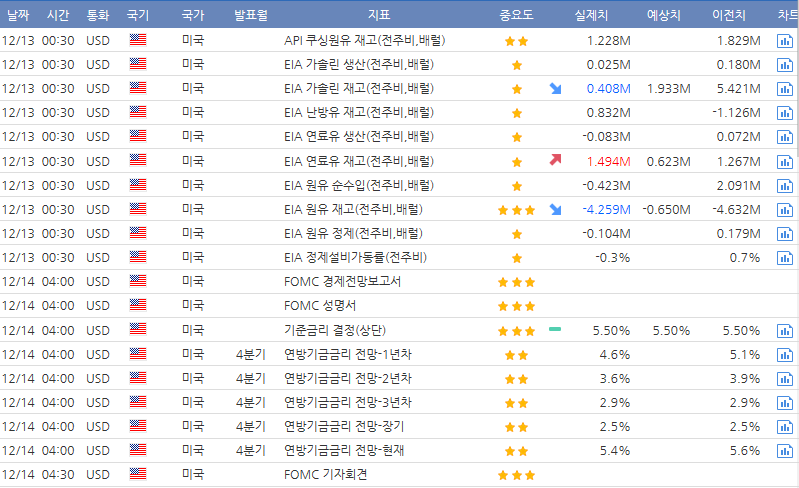Click 이전치 column header
The image size is (799, 488).
(x=729, y=15)
